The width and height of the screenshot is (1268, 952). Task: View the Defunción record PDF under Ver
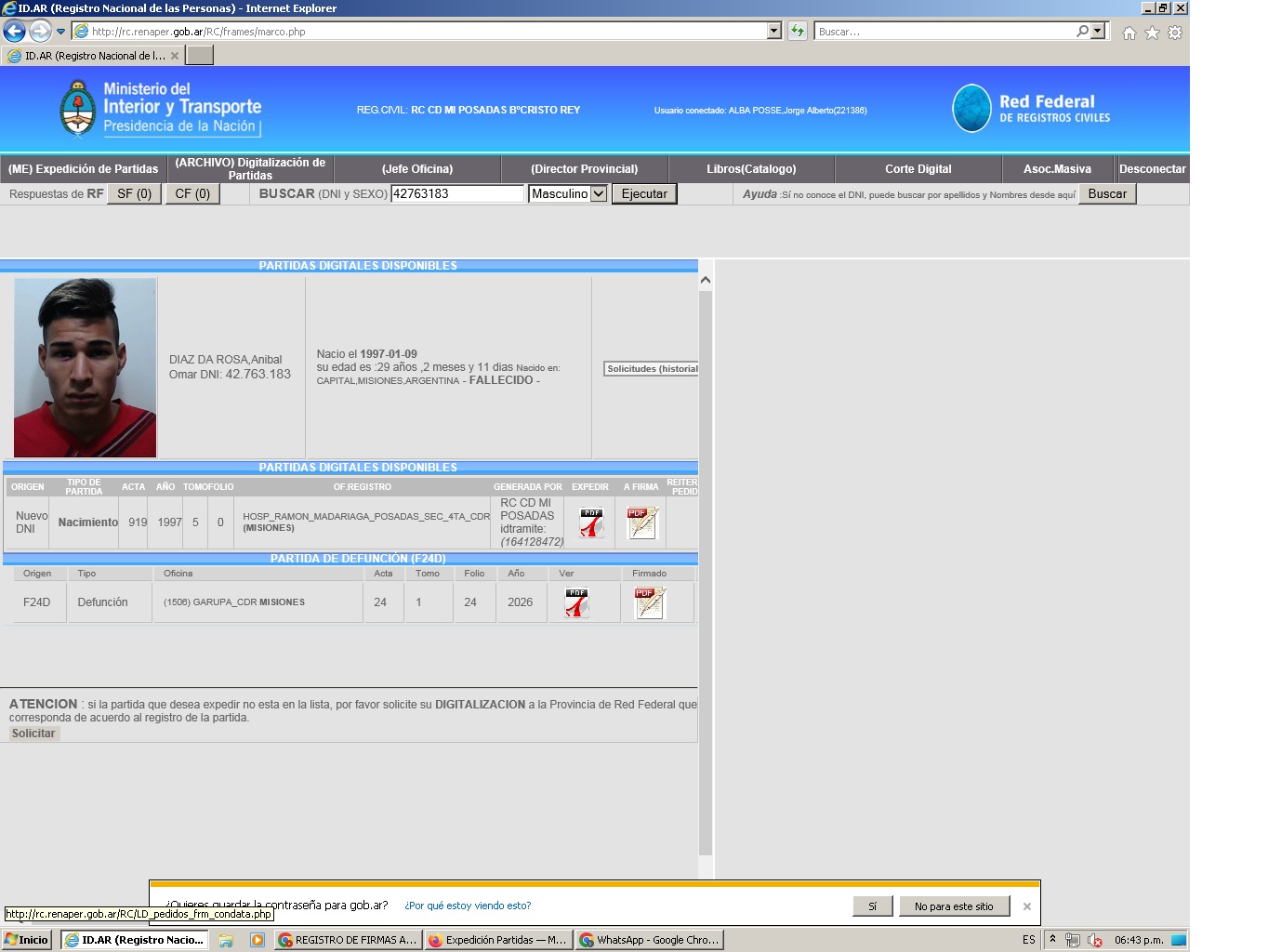coord(577,602)
